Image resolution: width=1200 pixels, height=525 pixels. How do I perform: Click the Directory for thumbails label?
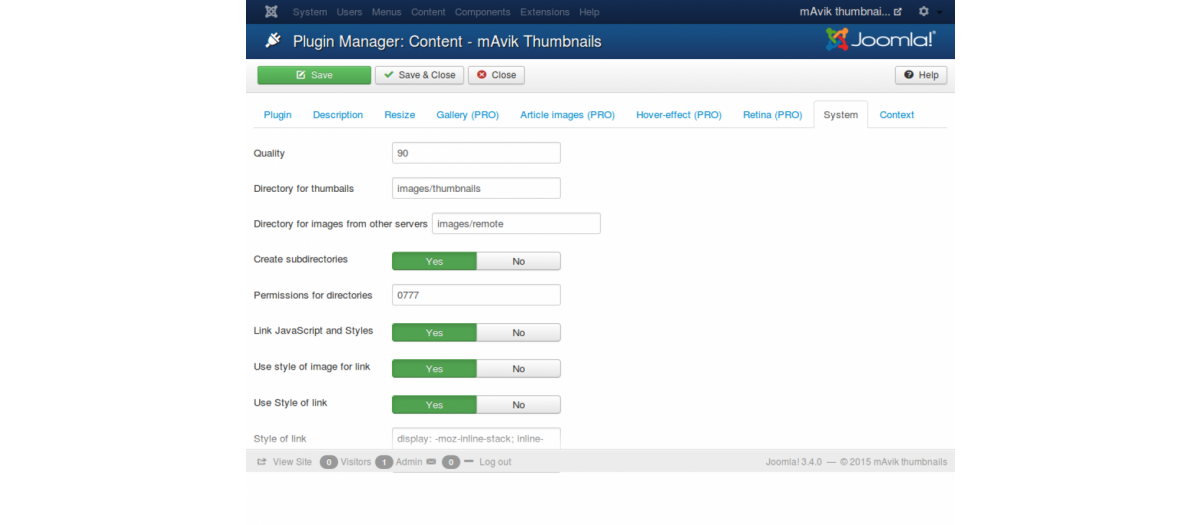point(304,188)
